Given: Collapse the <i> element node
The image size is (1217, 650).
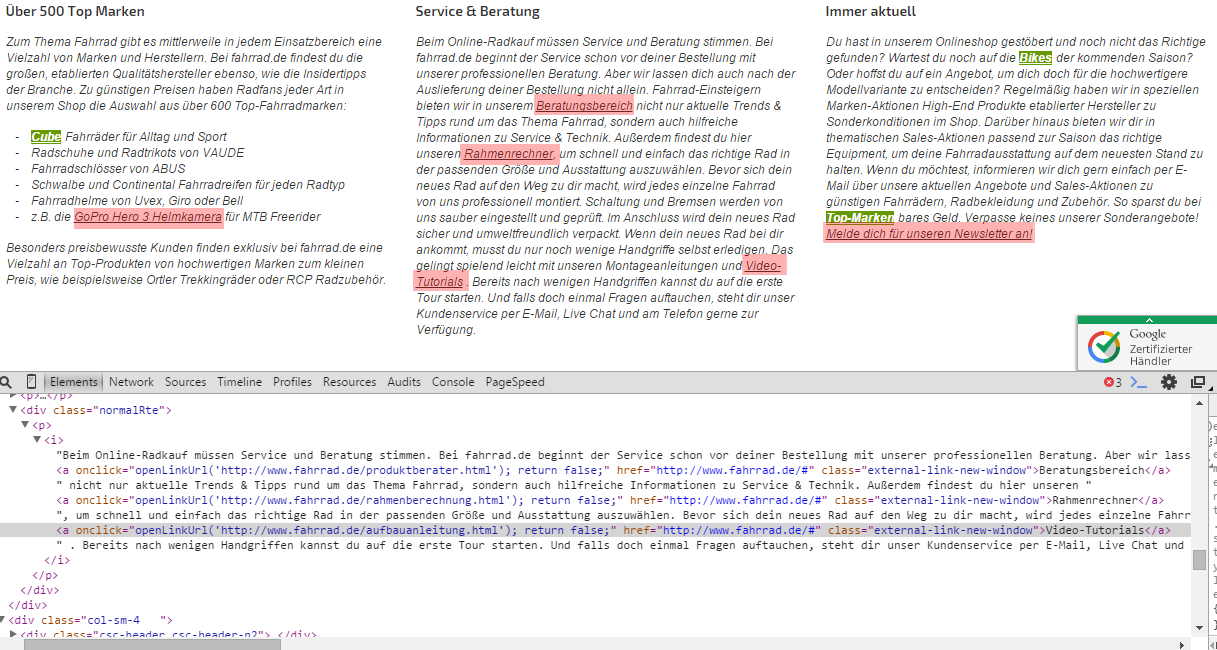Looking at the screenshot, I should click(37, 440).
